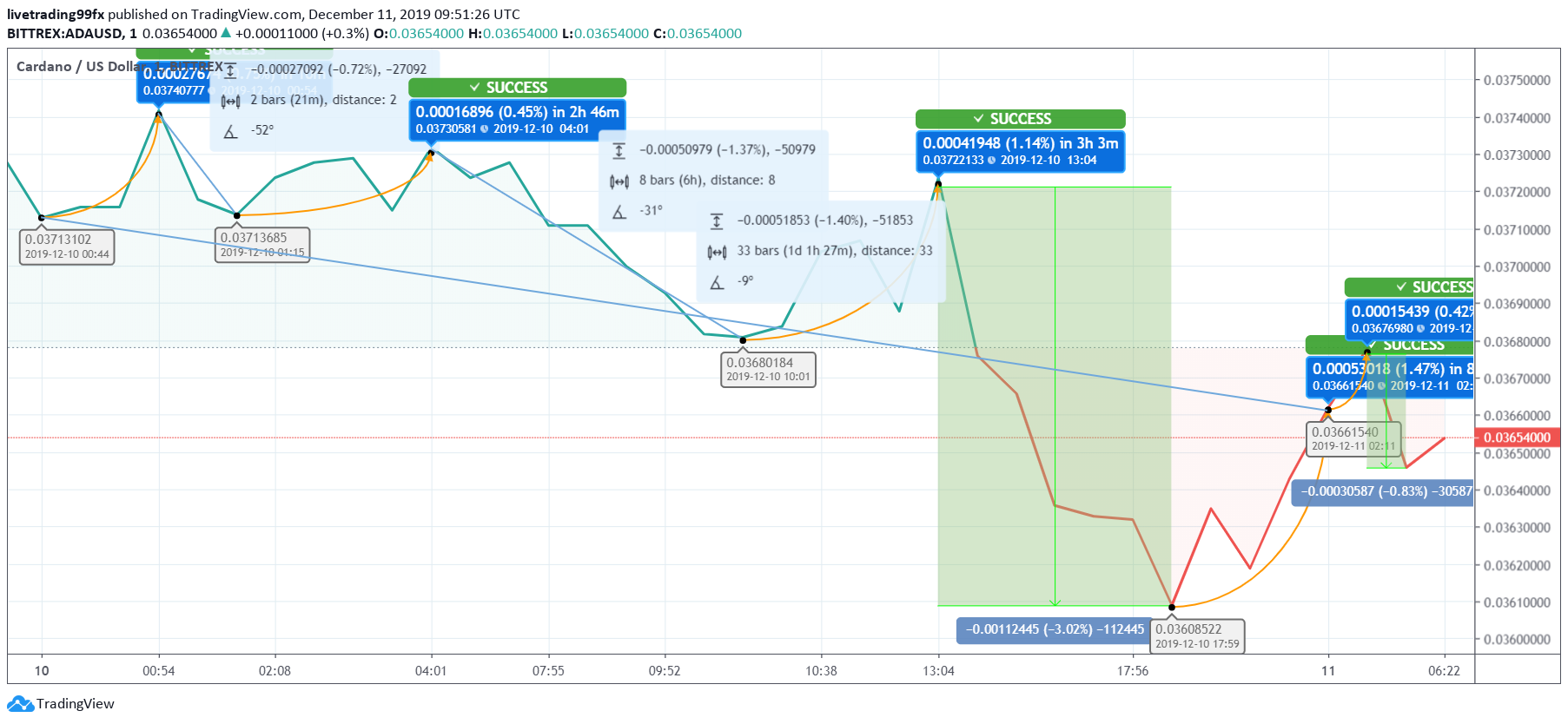Click the green up-triangle in the header
The width and height of the screenshot is (1568, 724).
tap(226, 33)
